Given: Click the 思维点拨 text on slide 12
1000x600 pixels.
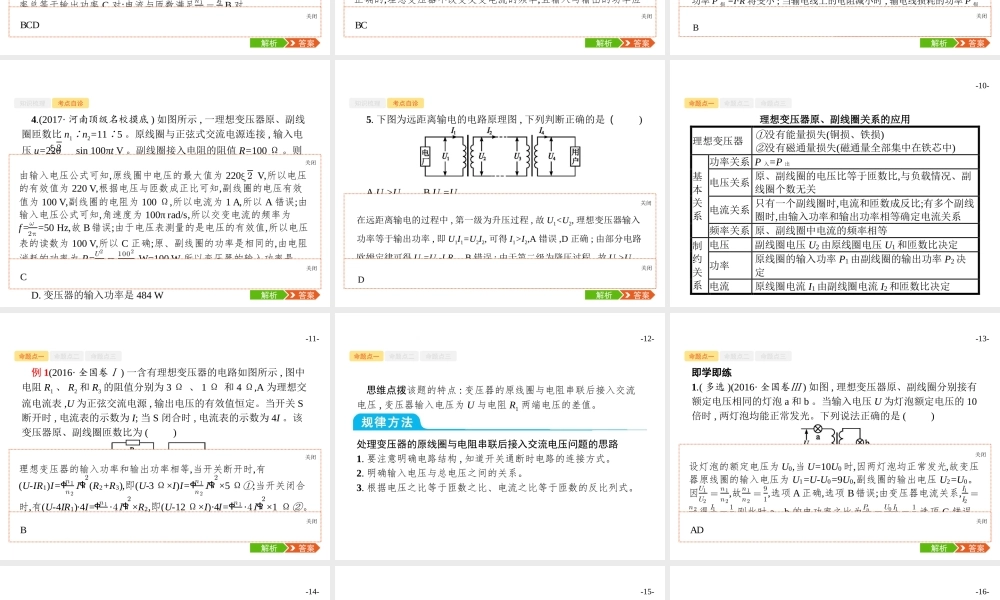Looking at the screenshot, I should tap(386, 390).
